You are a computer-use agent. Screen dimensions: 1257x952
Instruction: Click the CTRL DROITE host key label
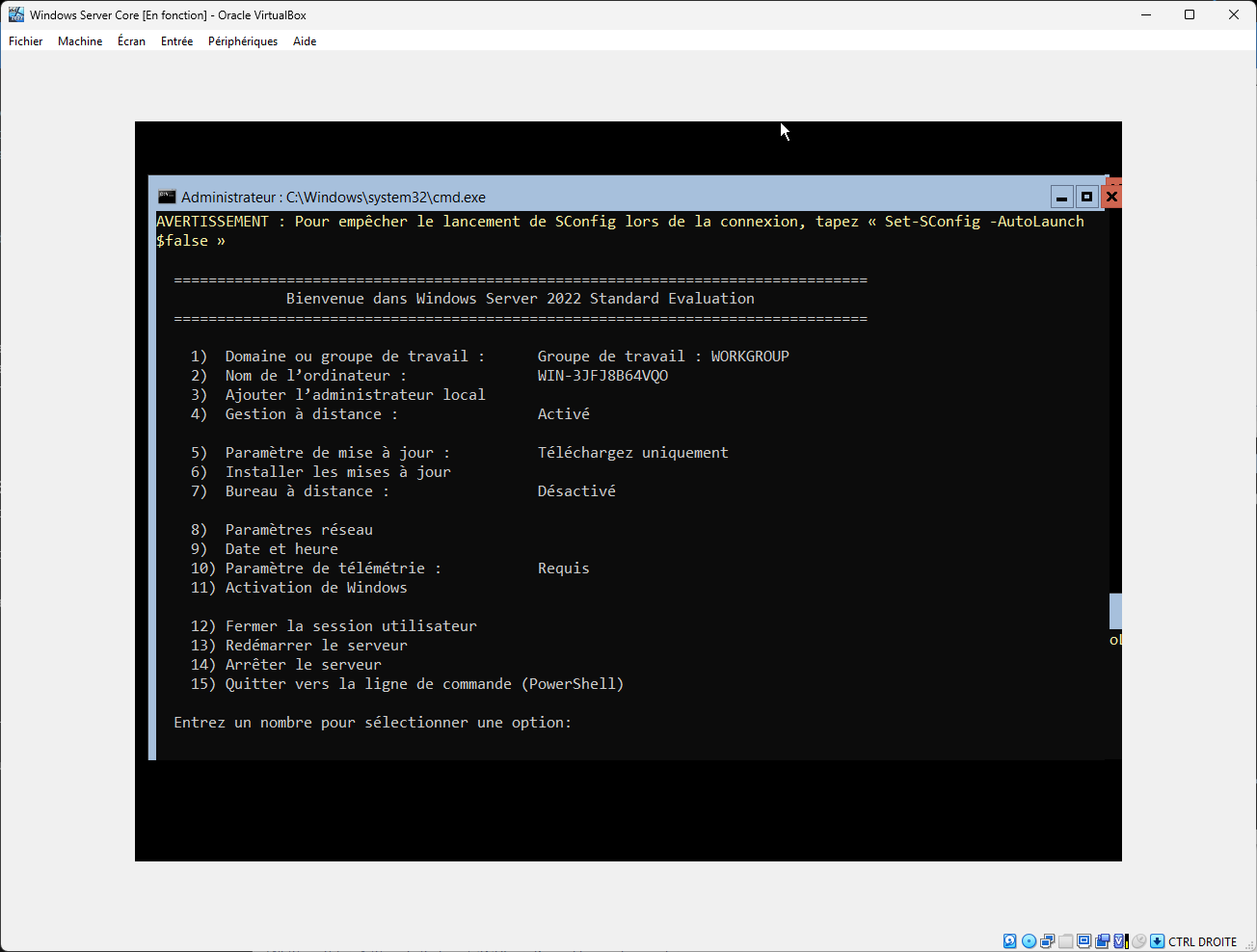(1202, 942)
